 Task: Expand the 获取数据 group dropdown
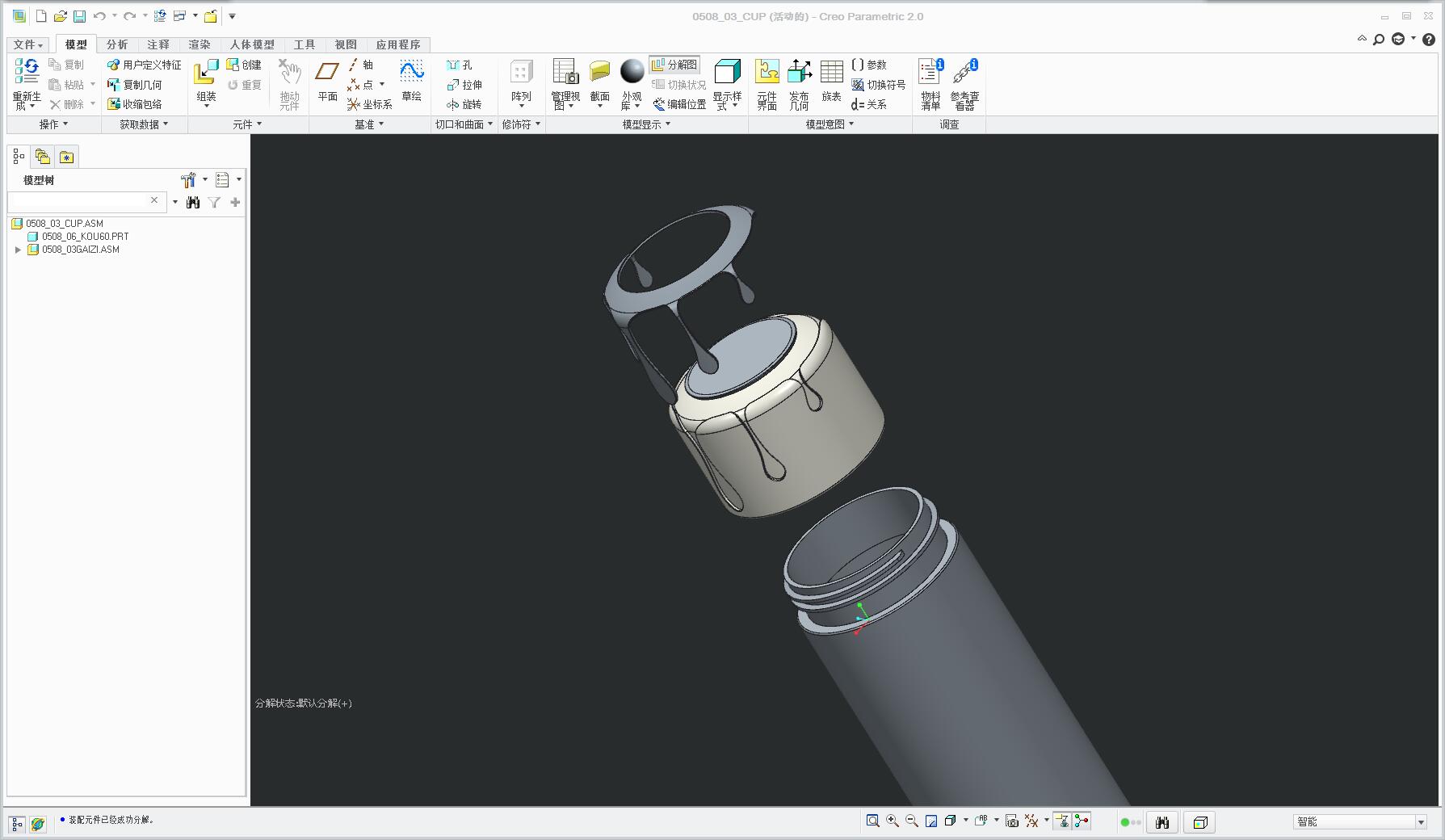144,124
